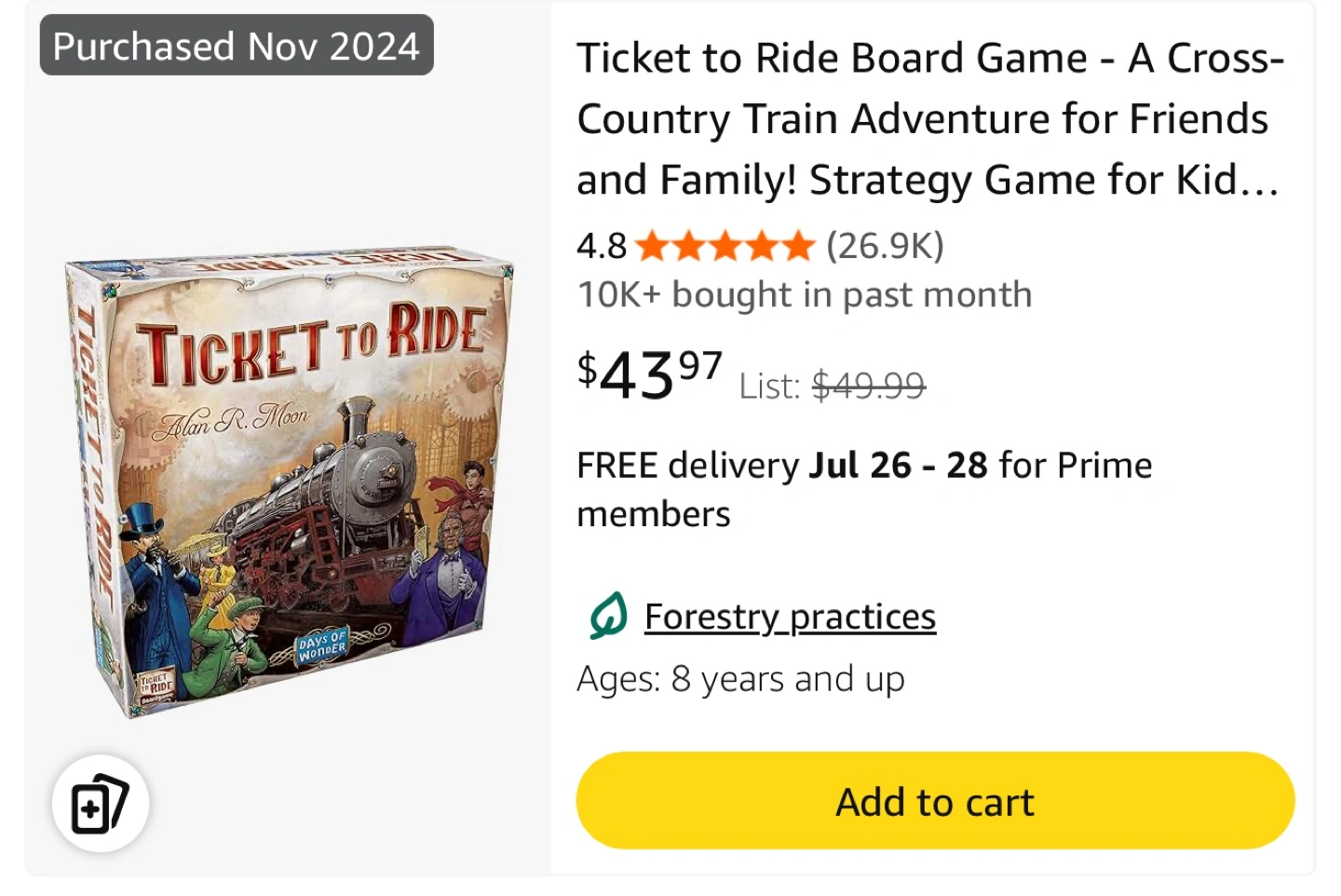
Task: Click the first orange star in rating
Action: [x=652, y=246]
